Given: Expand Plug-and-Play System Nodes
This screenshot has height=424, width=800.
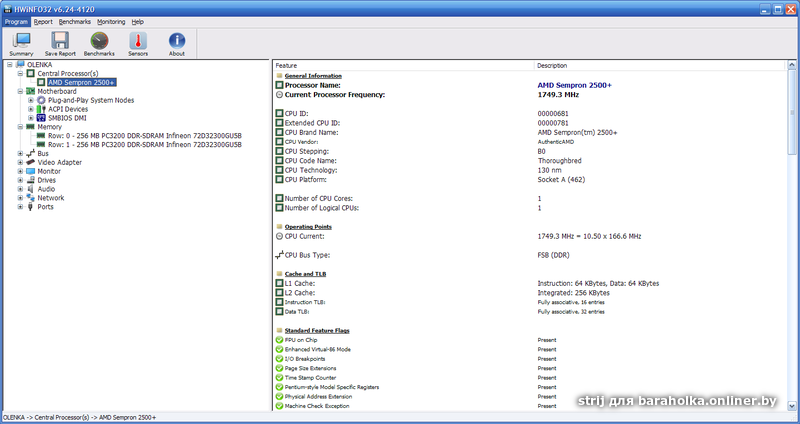Looking at the screenshot, I should (31, 100).
